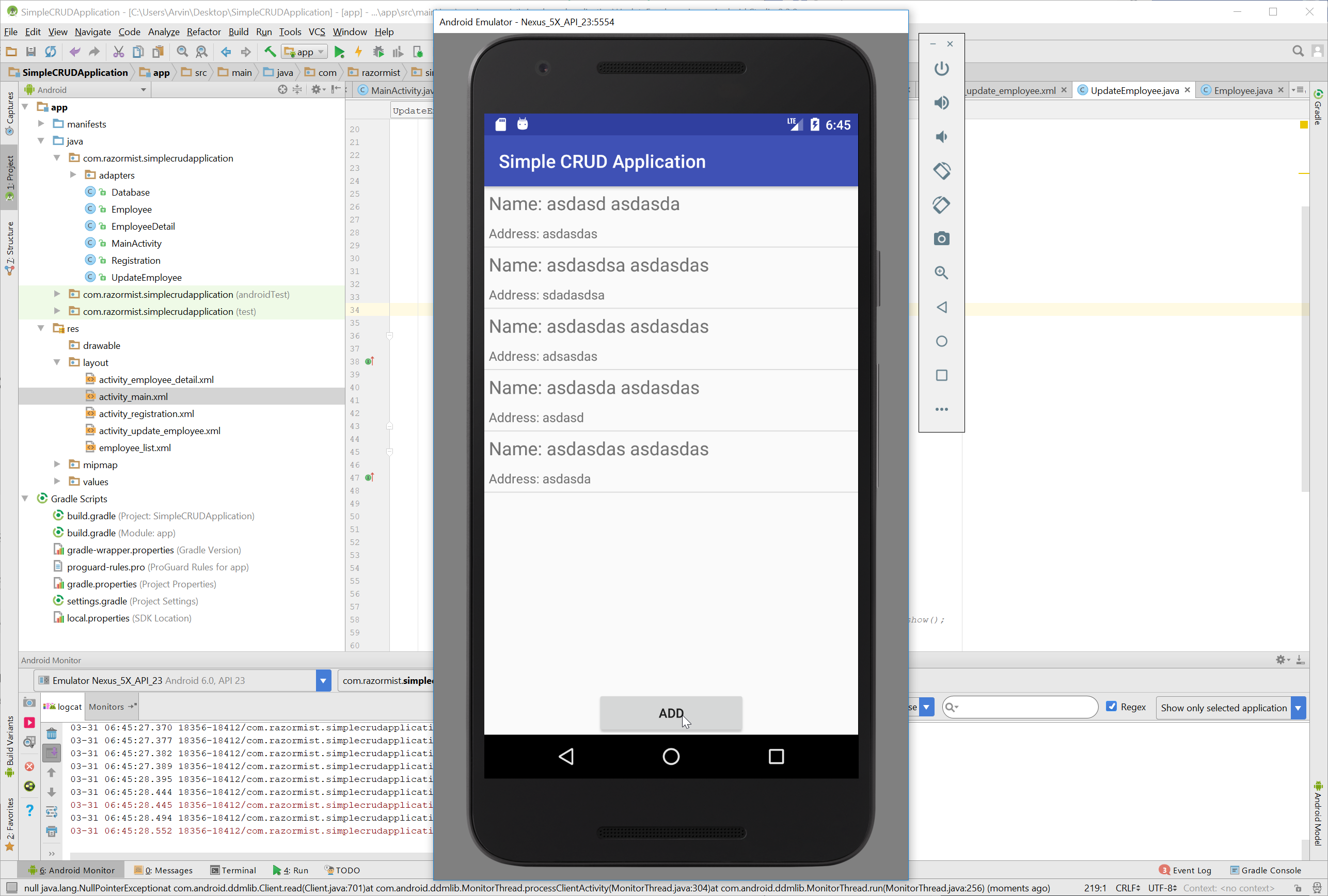This screenshot has height=896, width=1328.
Task: Sync project files with the refresh icon
Action: [50, 52]
